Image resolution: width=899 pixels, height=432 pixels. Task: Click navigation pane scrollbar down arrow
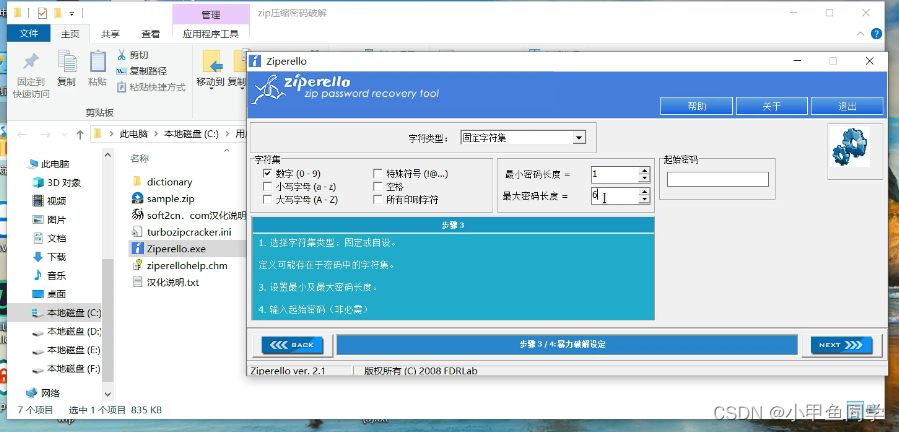tap(108, 394)
